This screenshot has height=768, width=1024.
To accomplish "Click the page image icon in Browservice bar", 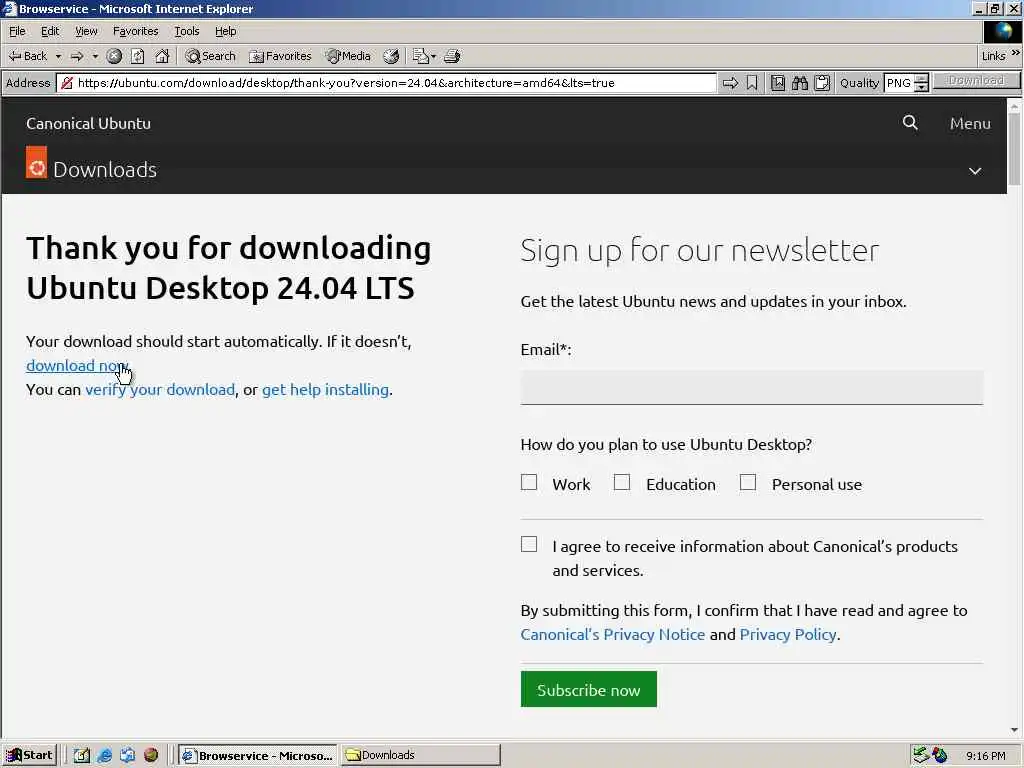I will pos(778,83).
